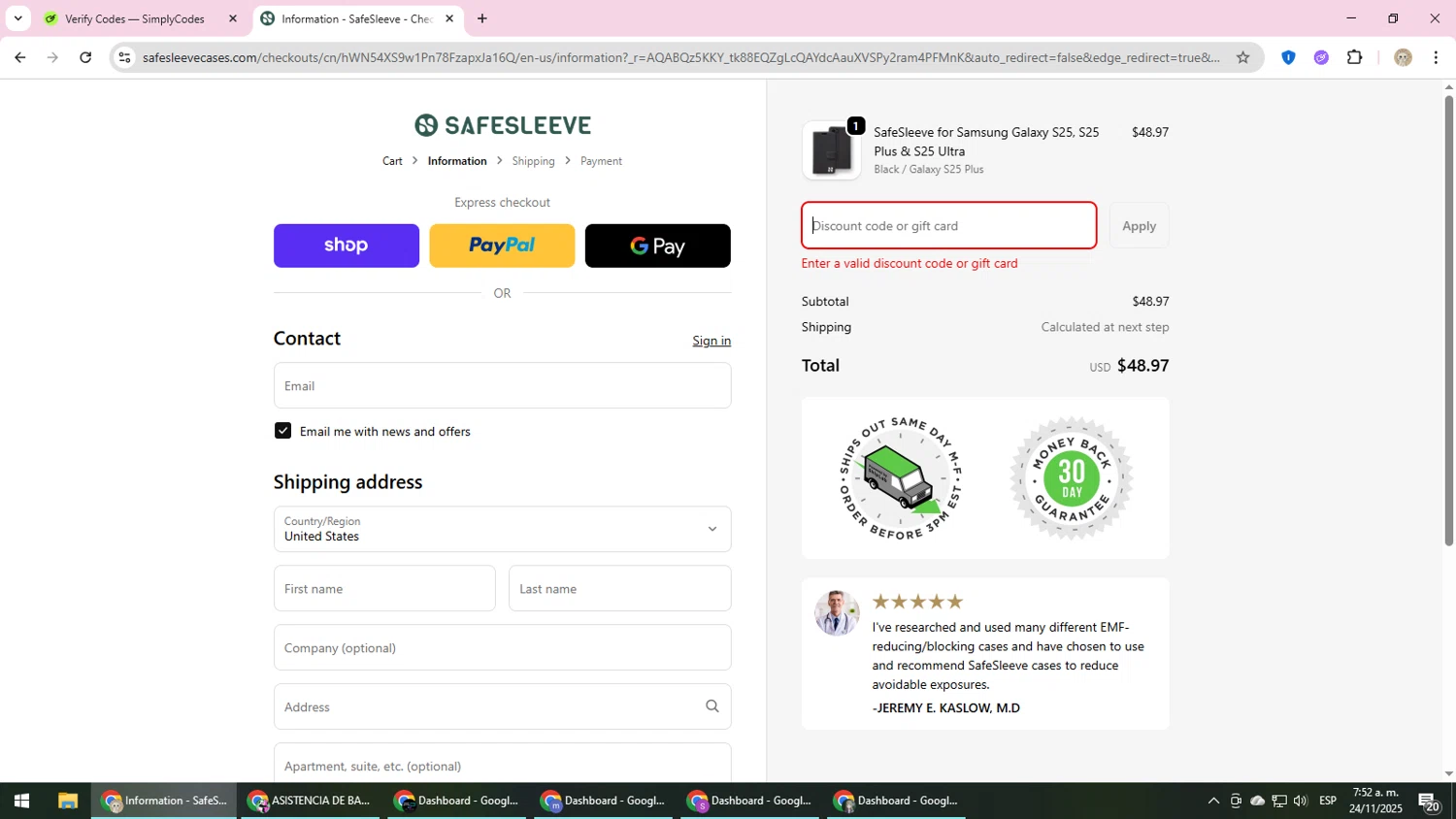The image size is (1456, 819).
Task: Click Jeremy Kaslow reviewer photo
Action: [x=836, y=613]
